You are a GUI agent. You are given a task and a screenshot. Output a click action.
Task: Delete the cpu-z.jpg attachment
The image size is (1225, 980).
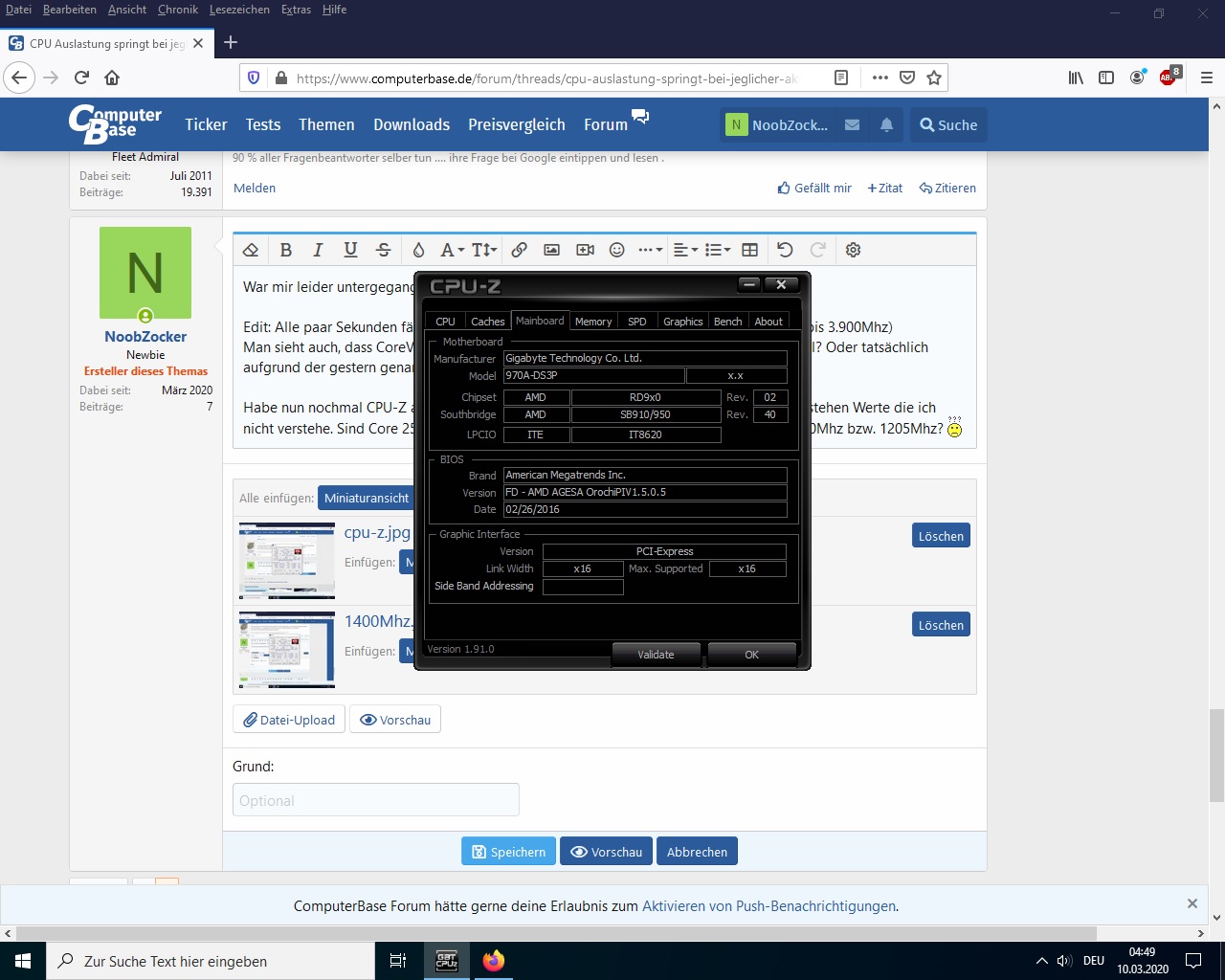click(x=941, y=536)
